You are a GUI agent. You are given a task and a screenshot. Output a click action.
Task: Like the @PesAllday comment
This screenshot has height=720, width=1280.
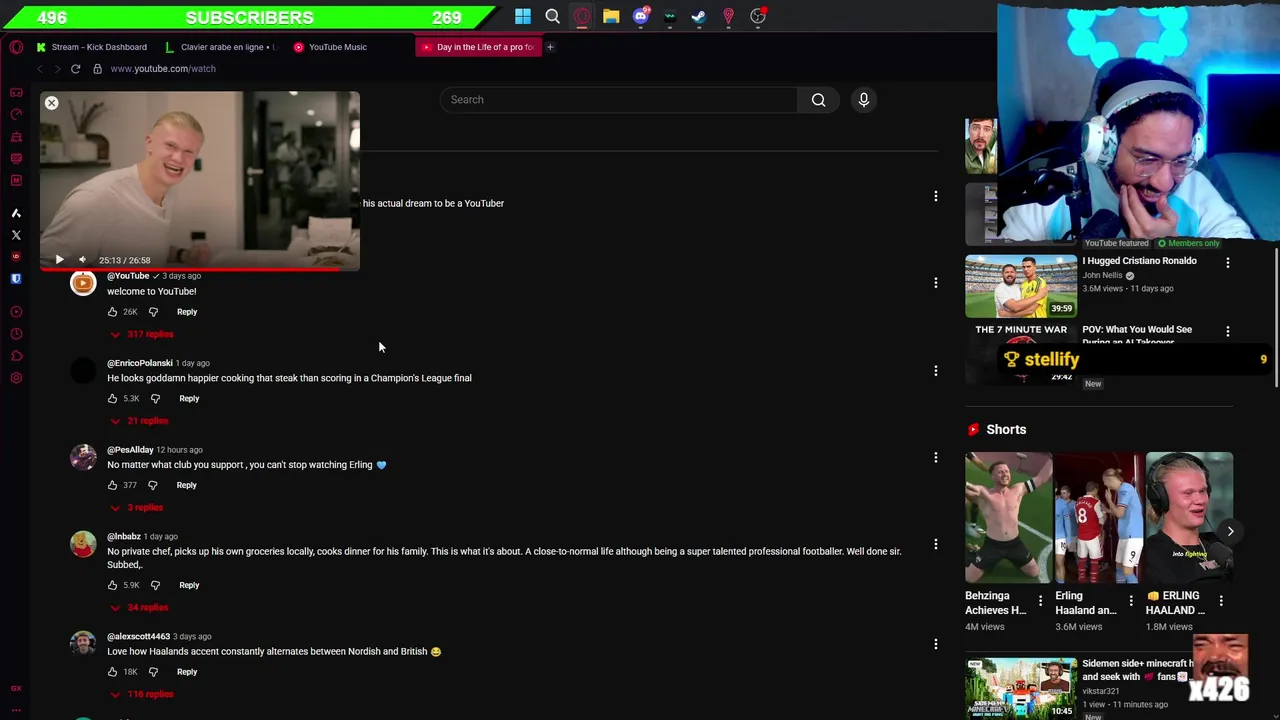coord(112,485)
